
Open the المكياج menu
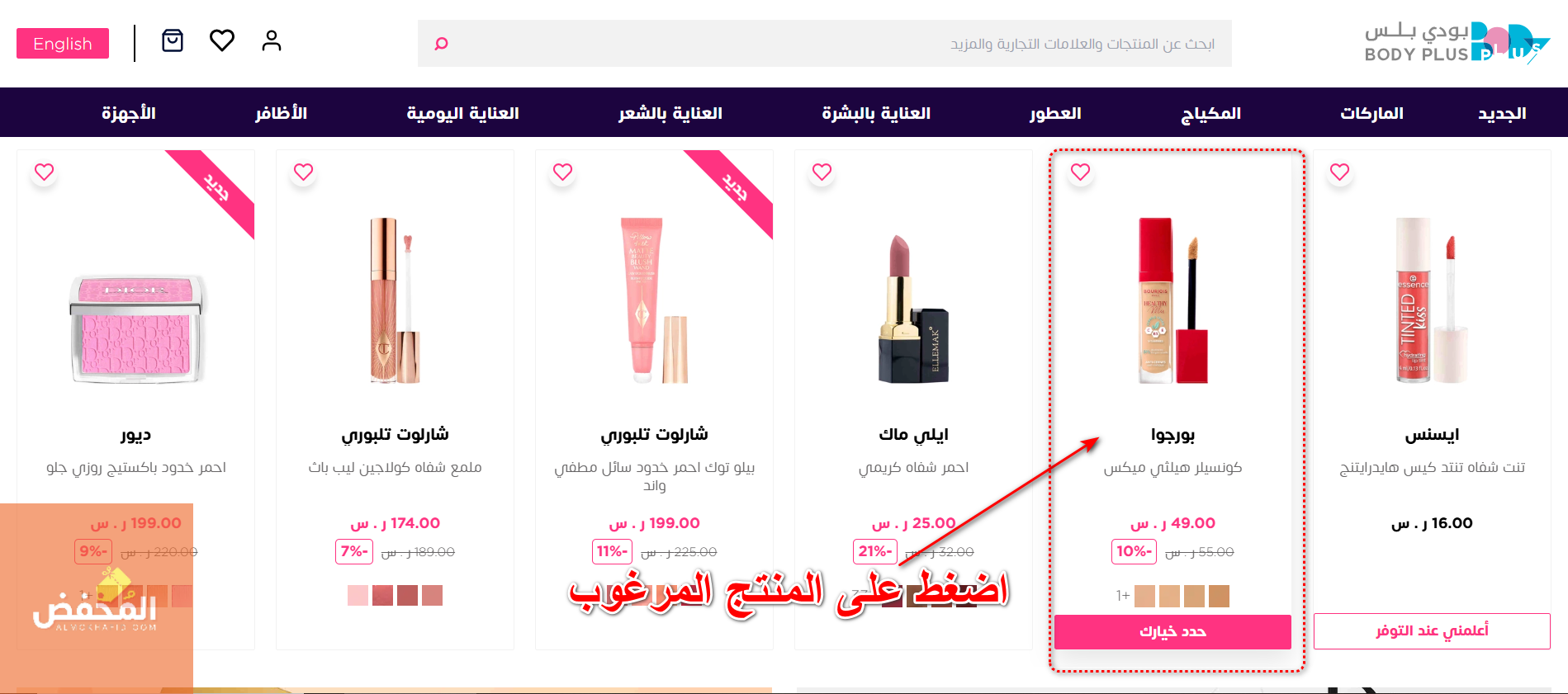coord(1210,113)
